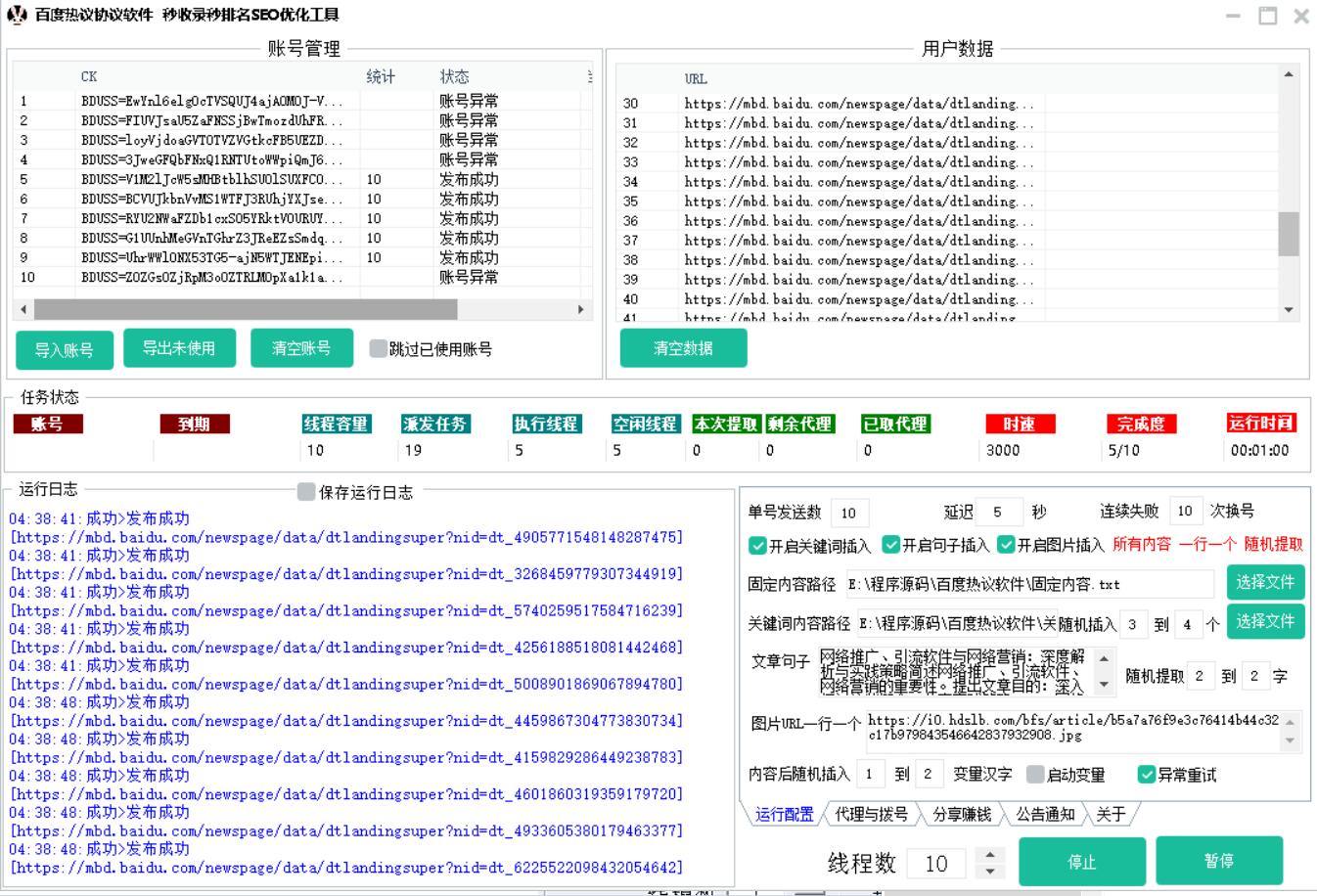Viewport: 1317px width, 896px height.
Task: Switch to 代理与拨号 tab
Action: point(871,814)
